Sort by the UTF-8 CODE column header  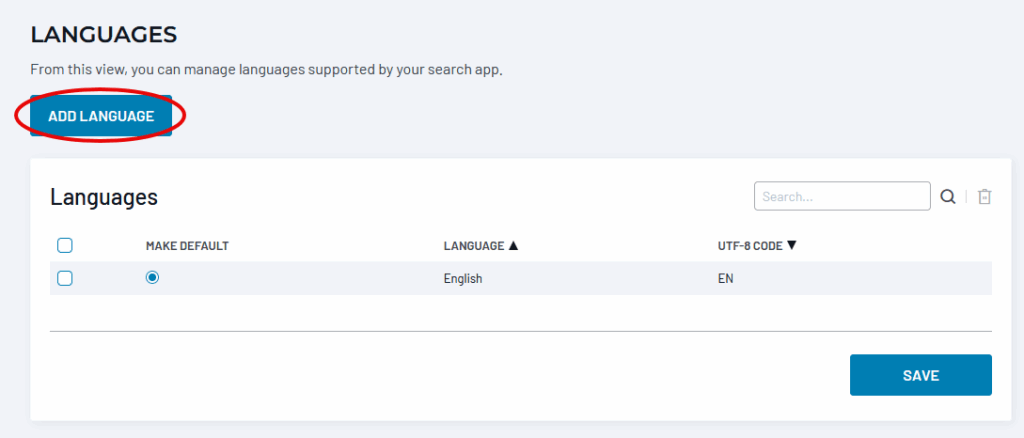coord(743,245)
